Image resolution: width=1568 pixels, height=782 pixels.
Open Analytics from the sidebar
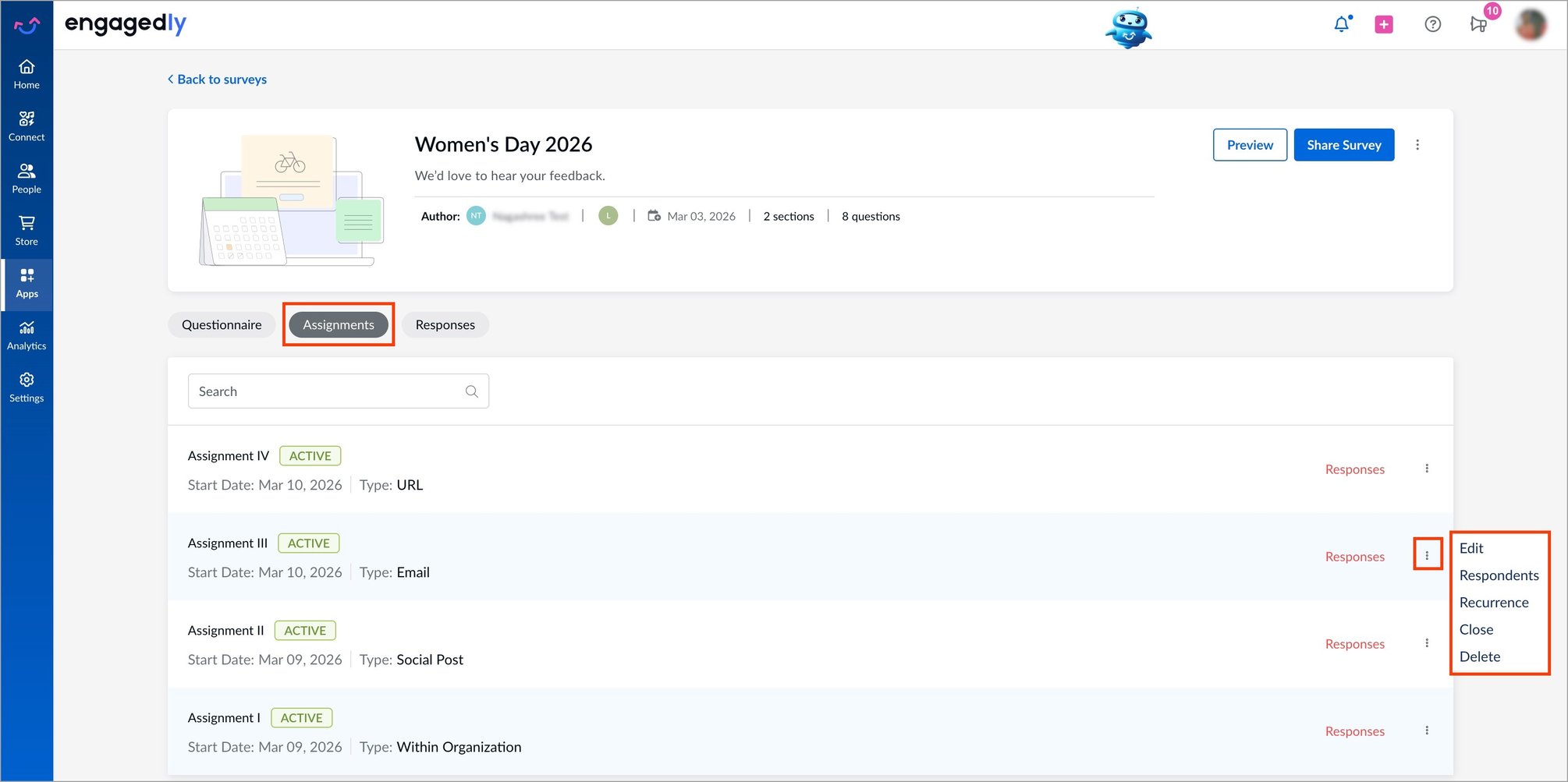(x=27, y=335)
